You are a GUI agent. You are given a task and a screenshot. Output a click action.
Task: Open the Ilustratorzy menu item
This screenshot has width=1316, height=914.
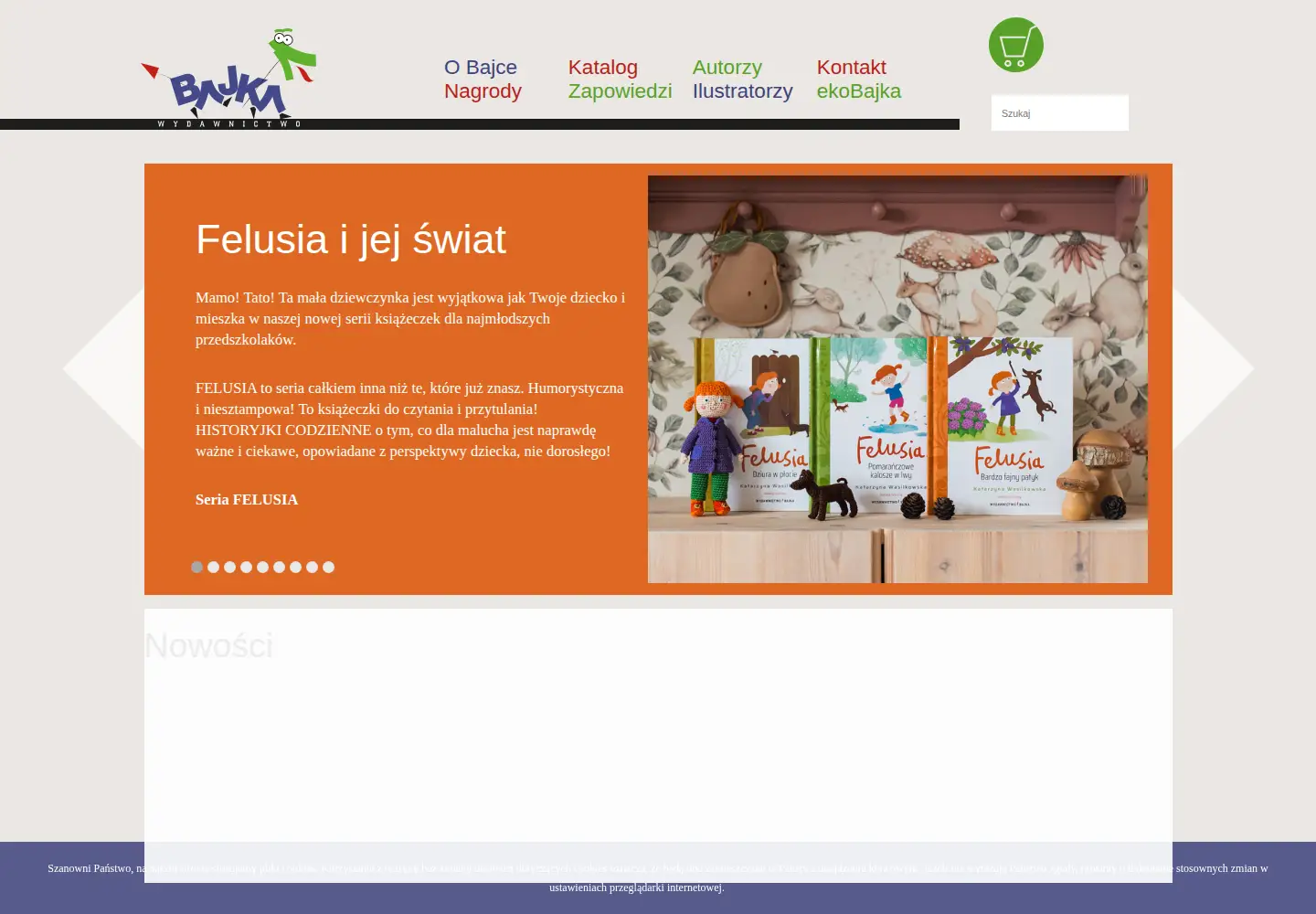[x=742, y=90]
